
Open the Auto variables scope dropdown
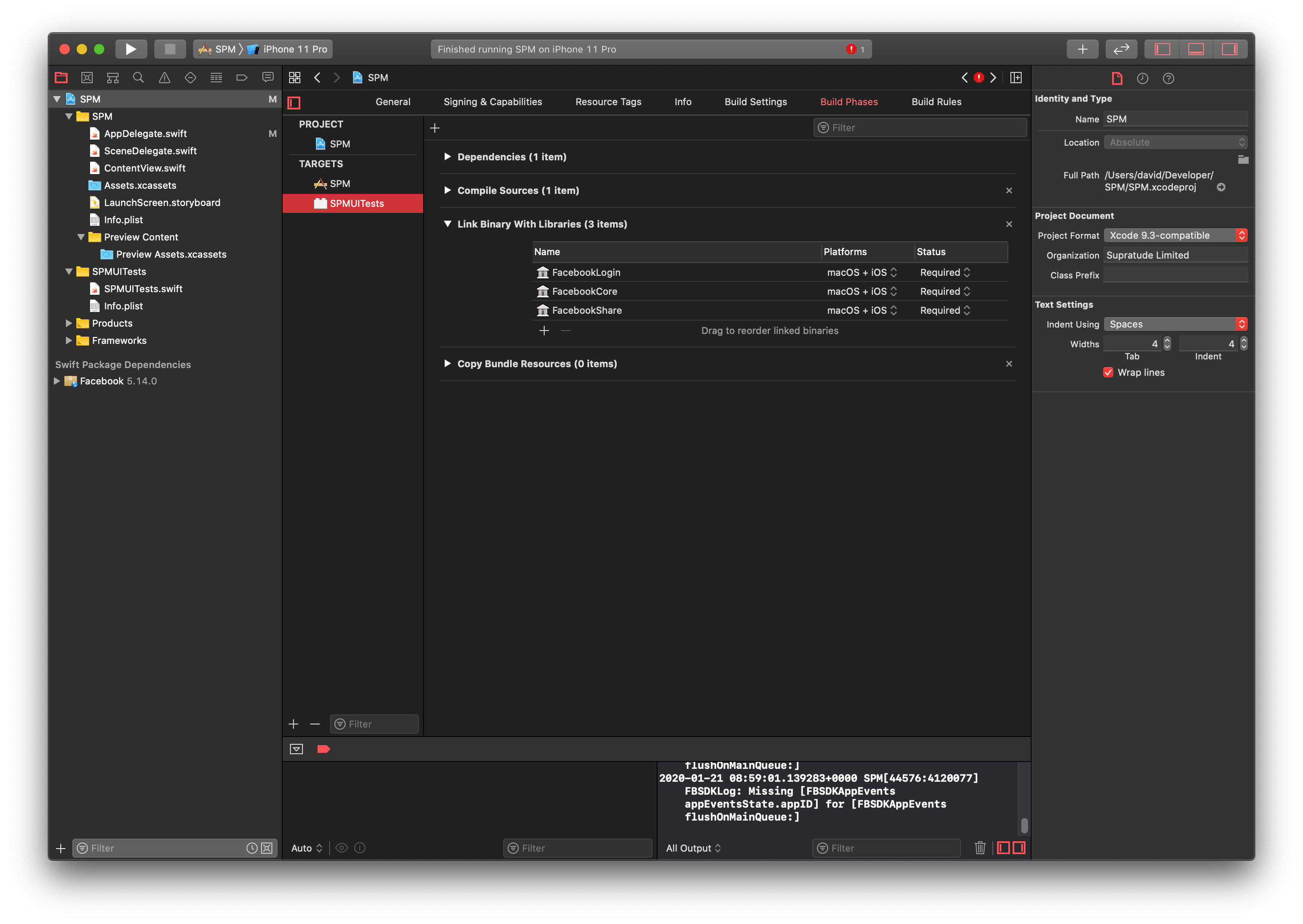click(x=306, y=848)
